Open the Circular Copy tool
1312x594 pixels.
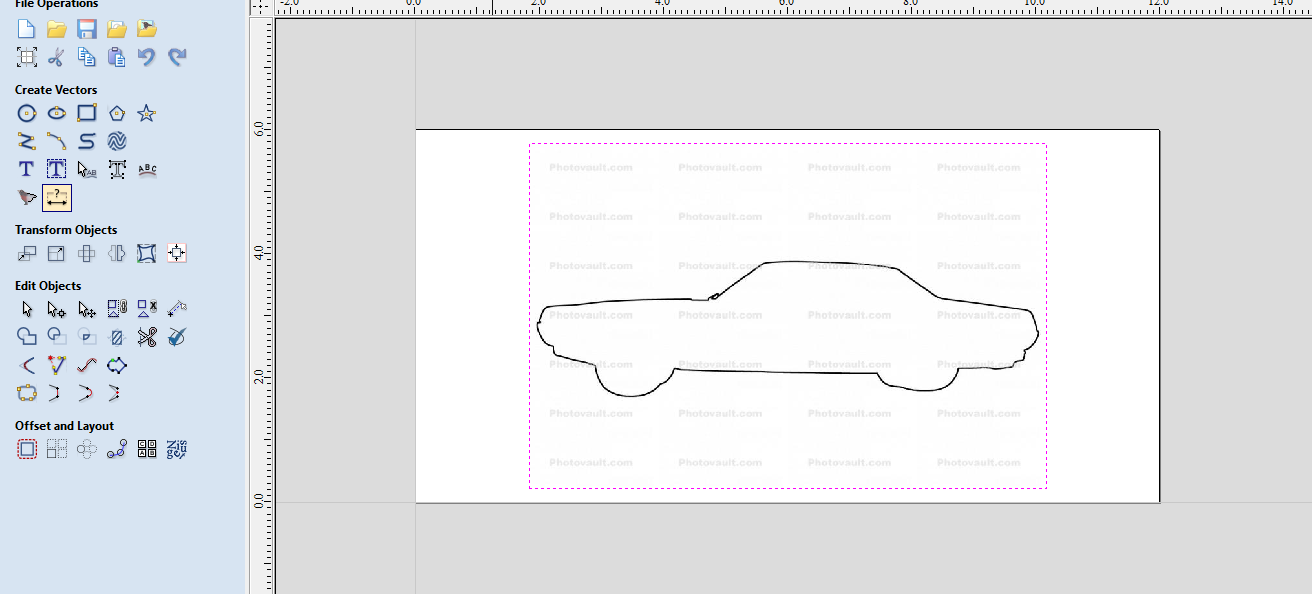point(87,449)
